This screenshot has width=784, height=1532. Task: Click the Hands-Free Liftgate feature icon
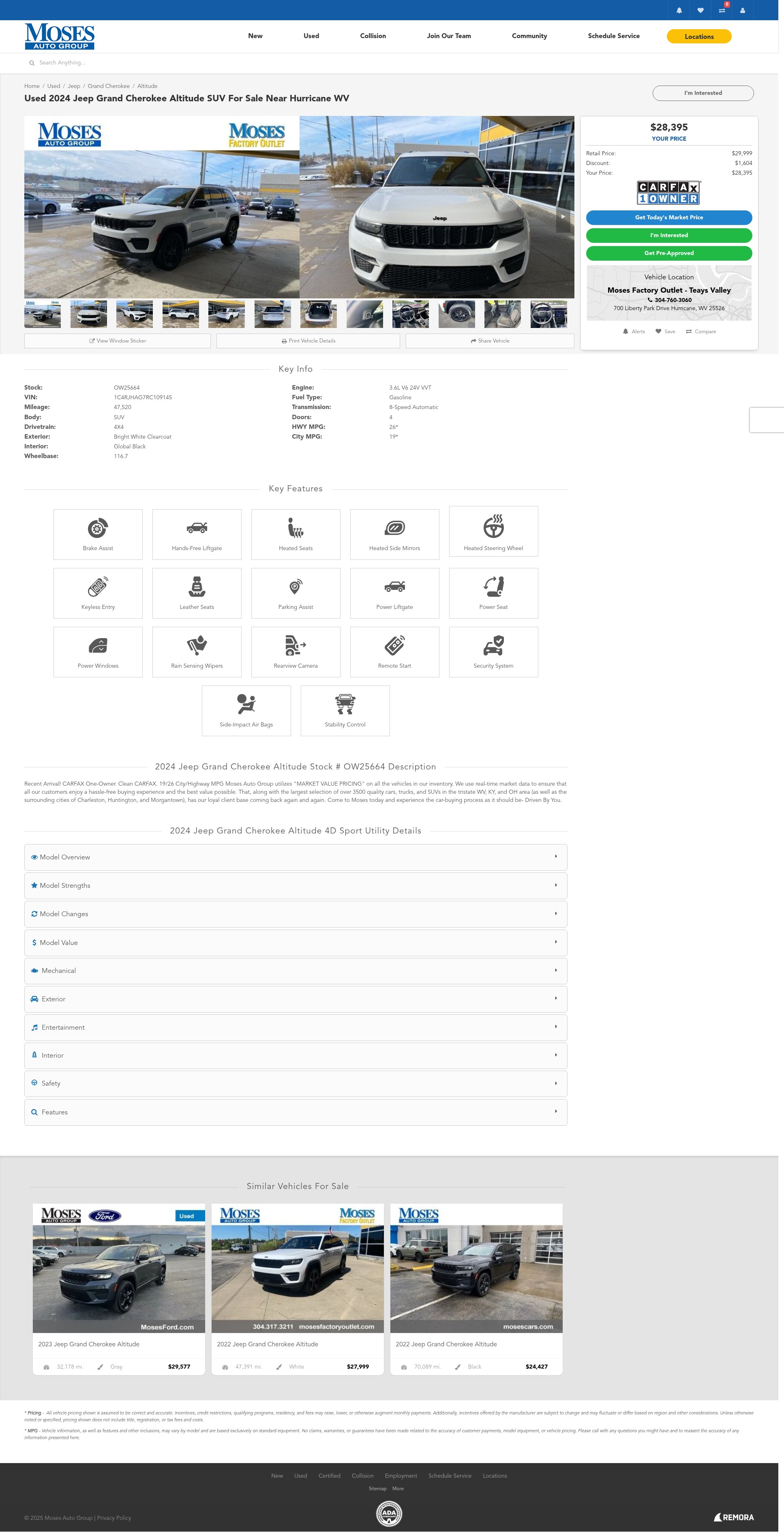point(197,528)
